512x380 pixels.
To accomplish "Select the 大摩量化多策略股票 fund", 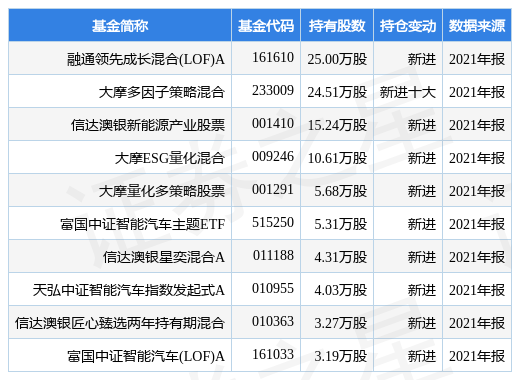I will click(x=162, y=191).
